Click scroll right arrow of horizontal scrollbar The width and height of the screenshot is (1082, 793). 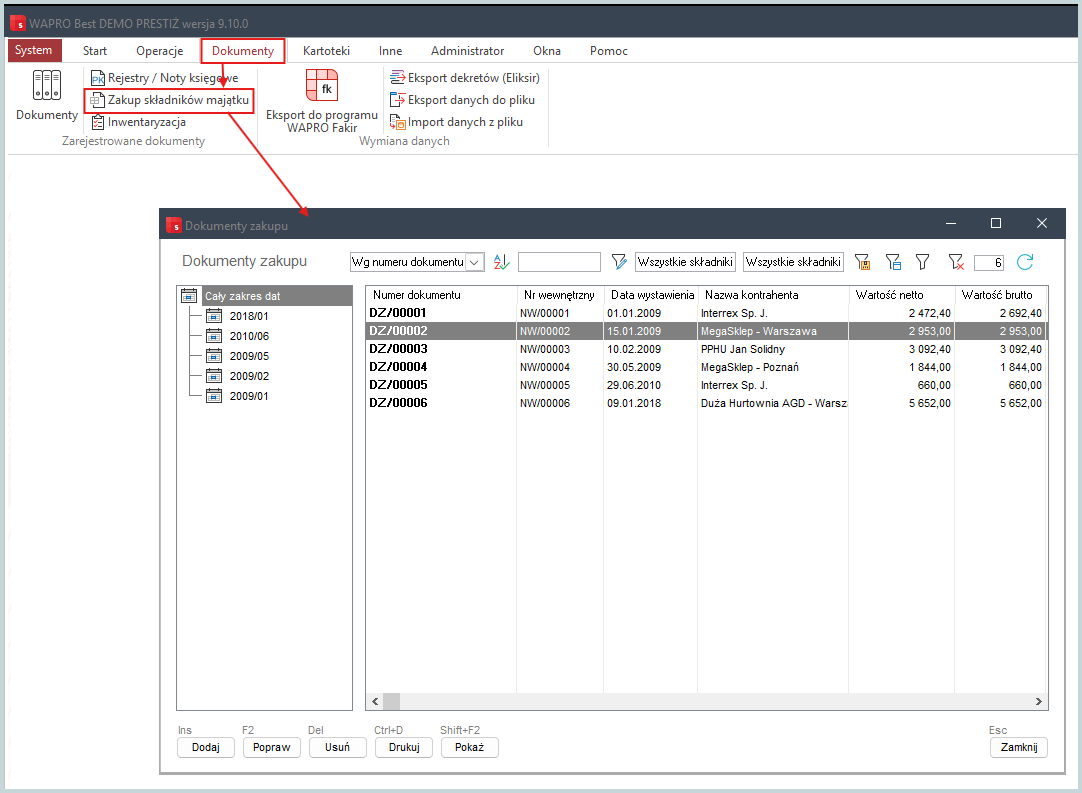point(1039,701)
